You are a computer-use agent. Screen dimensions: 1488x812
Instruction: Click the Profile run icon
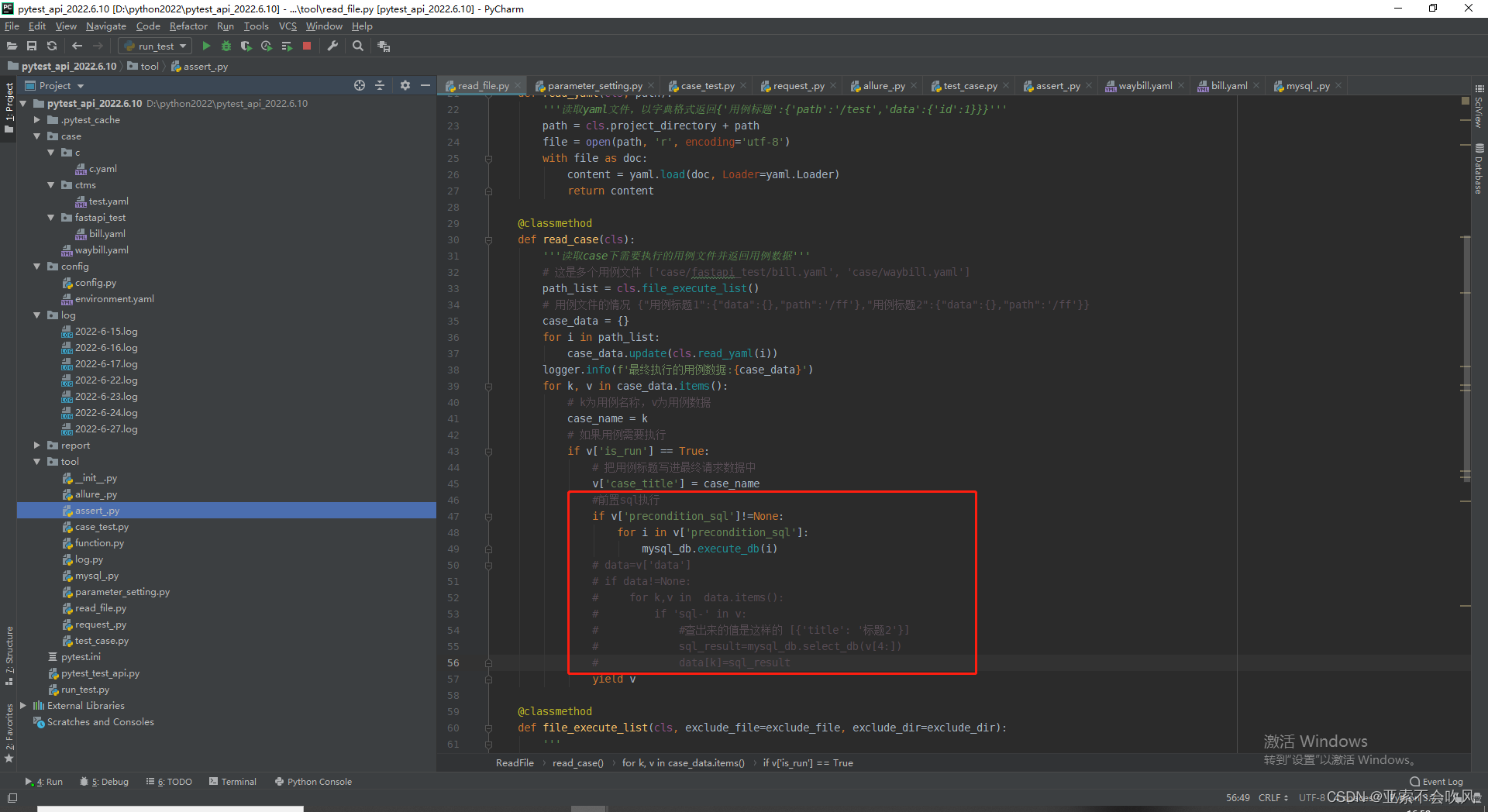point(267,46)
